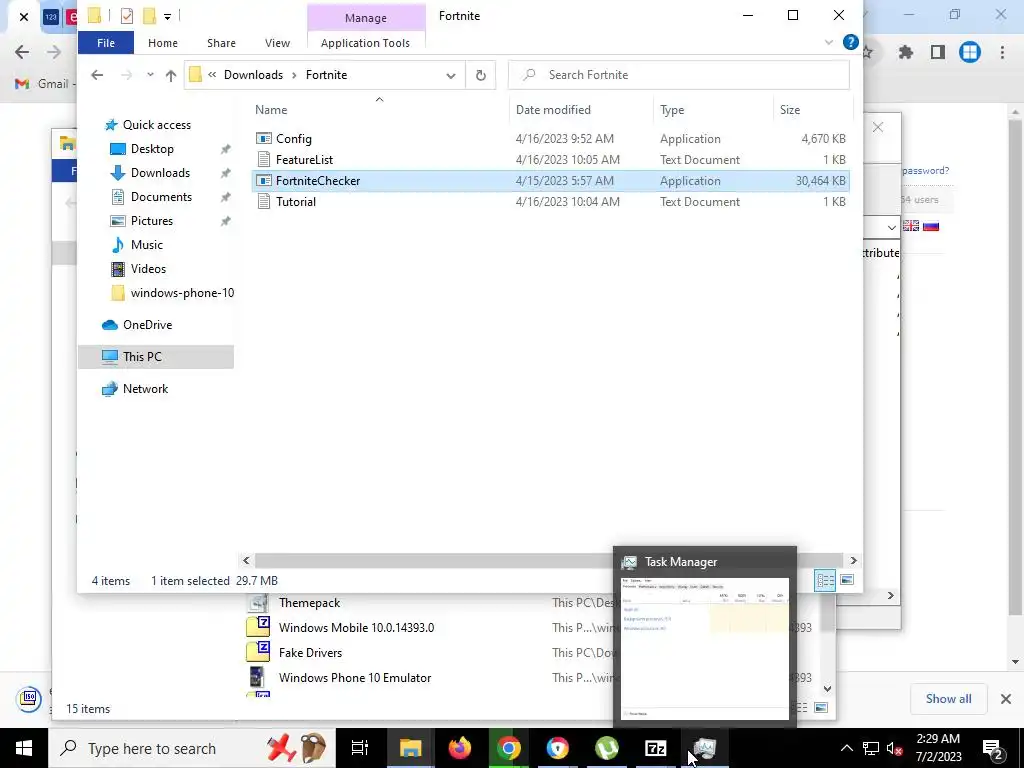The height and width of the screenshot is (768, 1024).
Task: Click horizontal scrollbar left arrow
Action: tap(246, 561)
